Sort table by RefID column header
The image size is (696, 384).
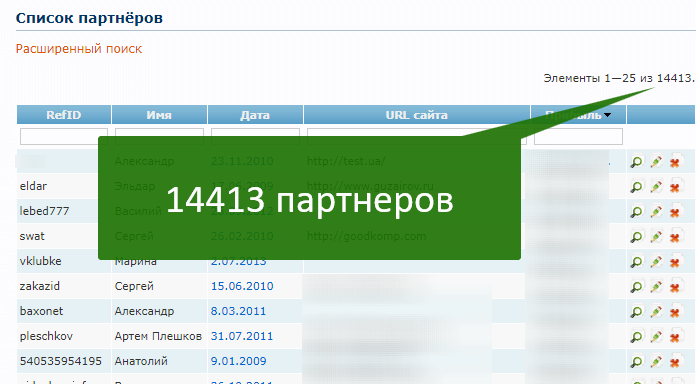63,115
